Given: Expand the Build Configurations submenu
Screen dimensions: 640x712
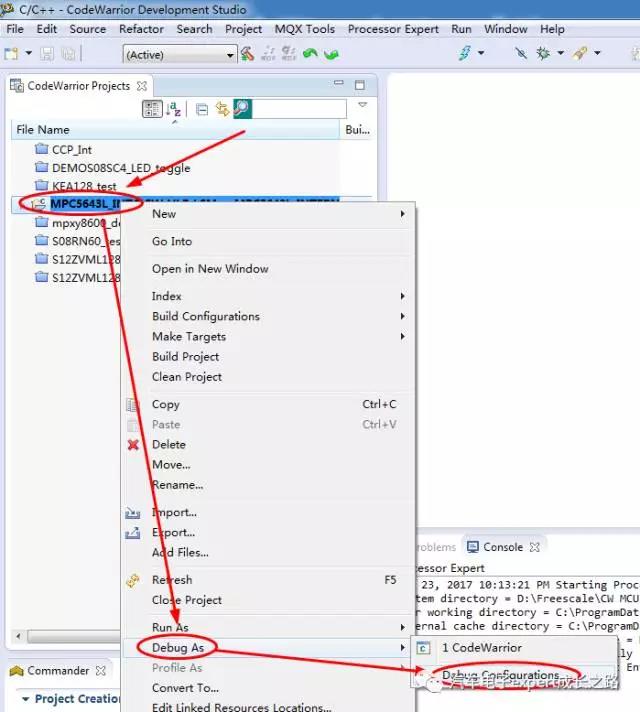Looking at the screenshot, I should point(205,316).
